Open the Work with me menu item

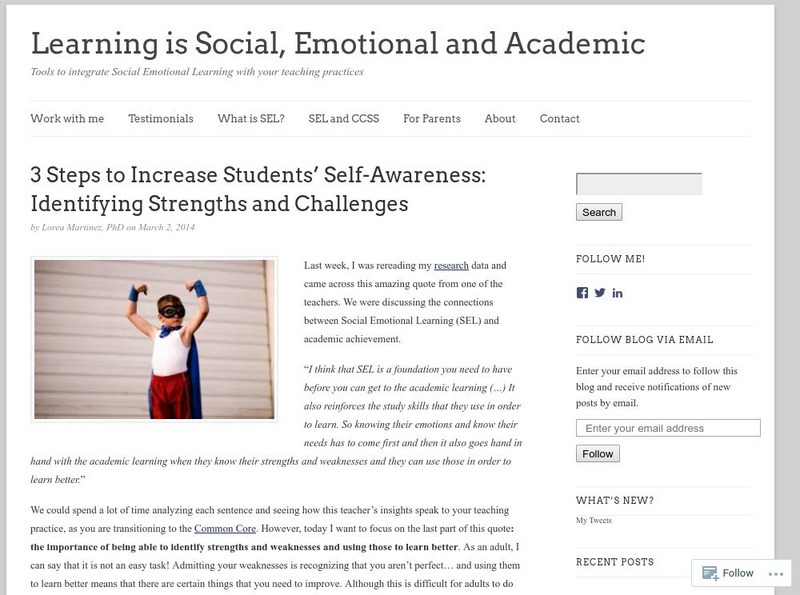point(67,119)
